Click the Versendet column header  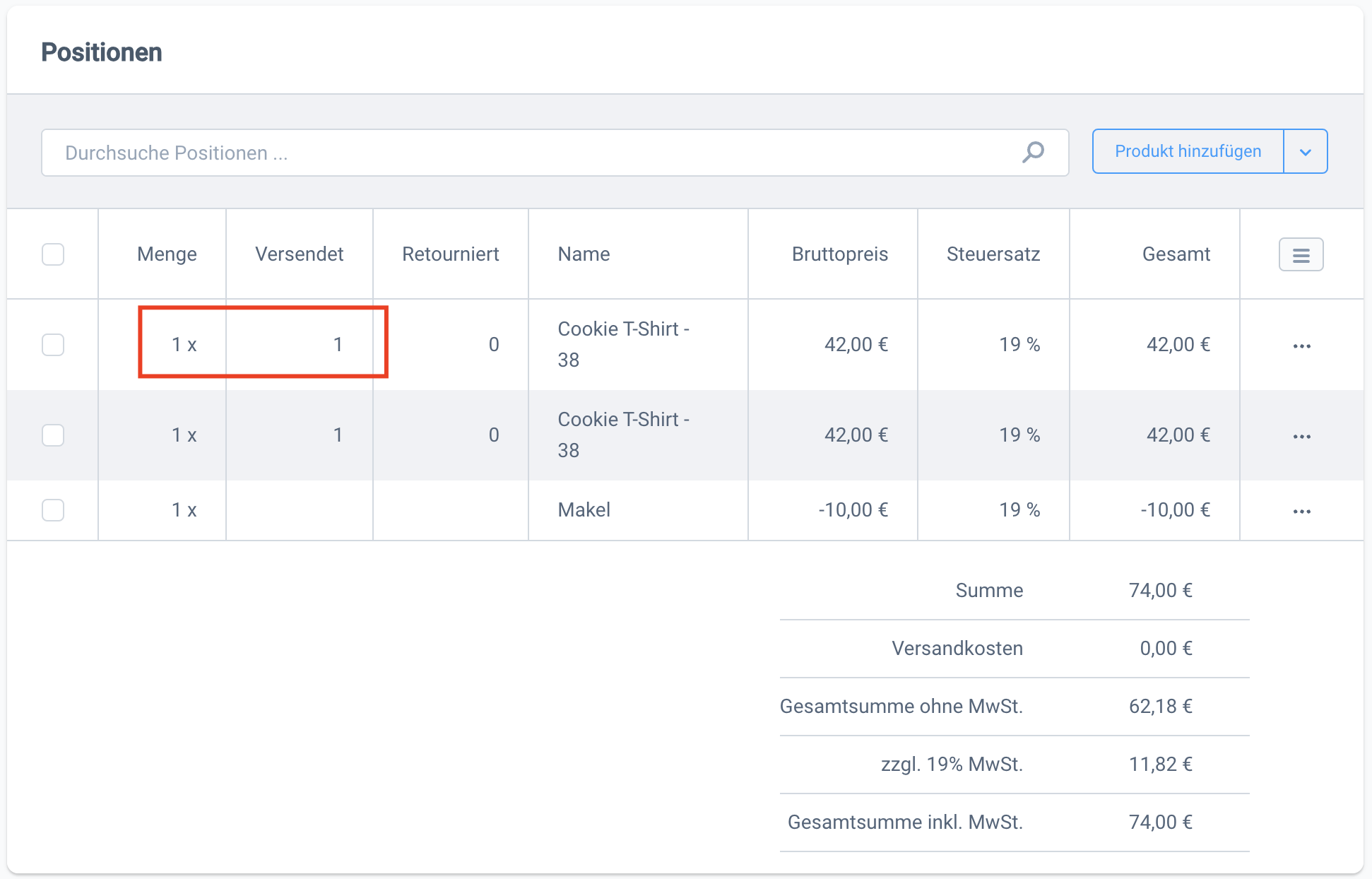pyautogui.click(x=299, y=254)
